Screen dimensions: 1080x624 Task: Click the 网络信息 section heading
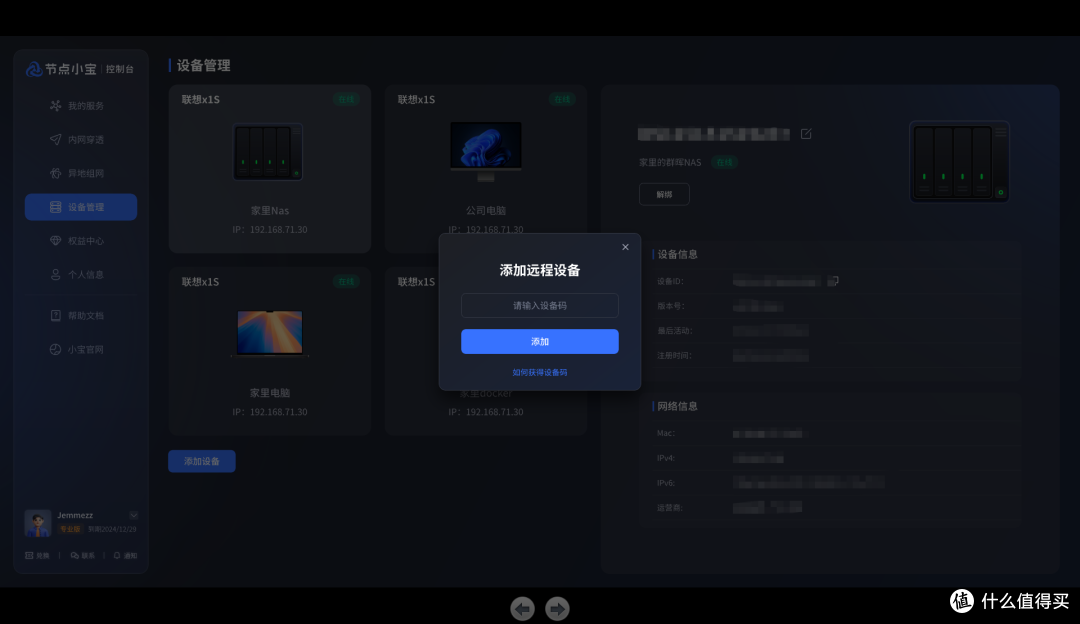(x=678, y=406)
